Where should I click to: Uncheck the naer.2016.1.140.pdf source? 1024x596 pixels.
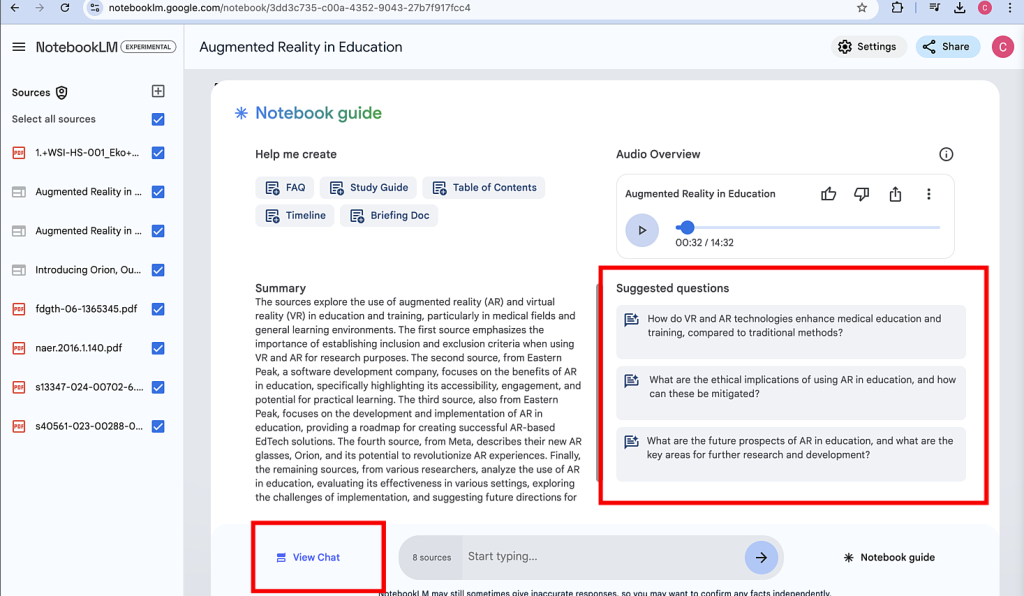(x=158, y=348)
